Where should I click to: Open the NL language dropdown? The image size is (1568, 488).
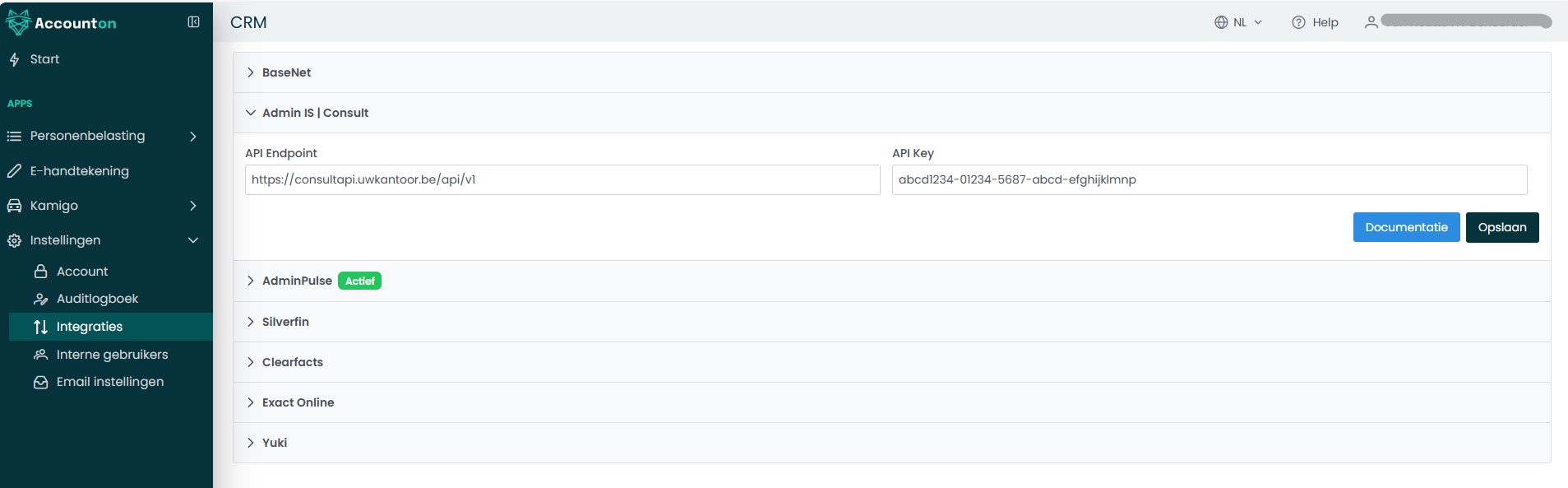coord(1239,22)
